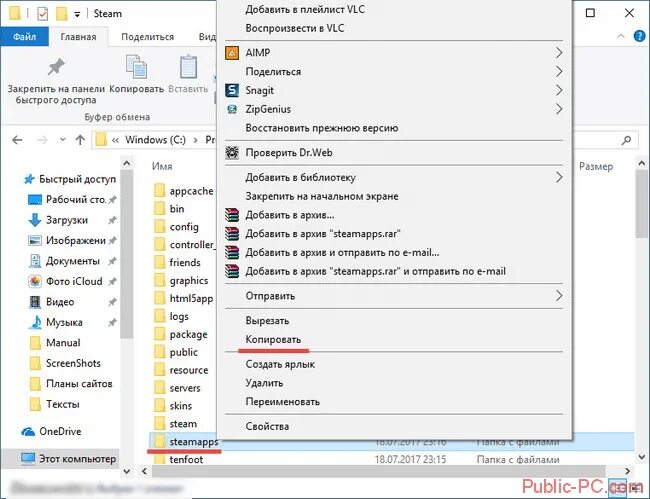The image size is (650, 499).
Task: Expand the Поделиться submenu arrow
Action: (x=559, y=71)
